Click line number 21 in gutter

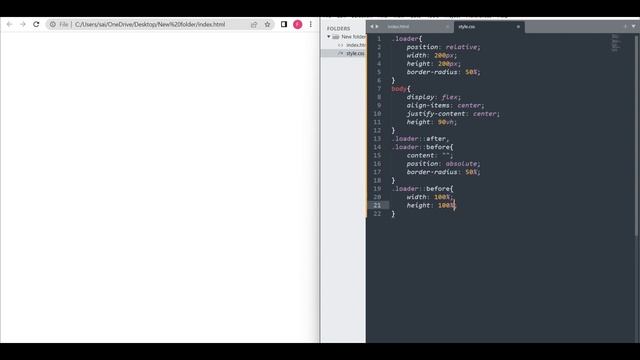pos(377,205)
